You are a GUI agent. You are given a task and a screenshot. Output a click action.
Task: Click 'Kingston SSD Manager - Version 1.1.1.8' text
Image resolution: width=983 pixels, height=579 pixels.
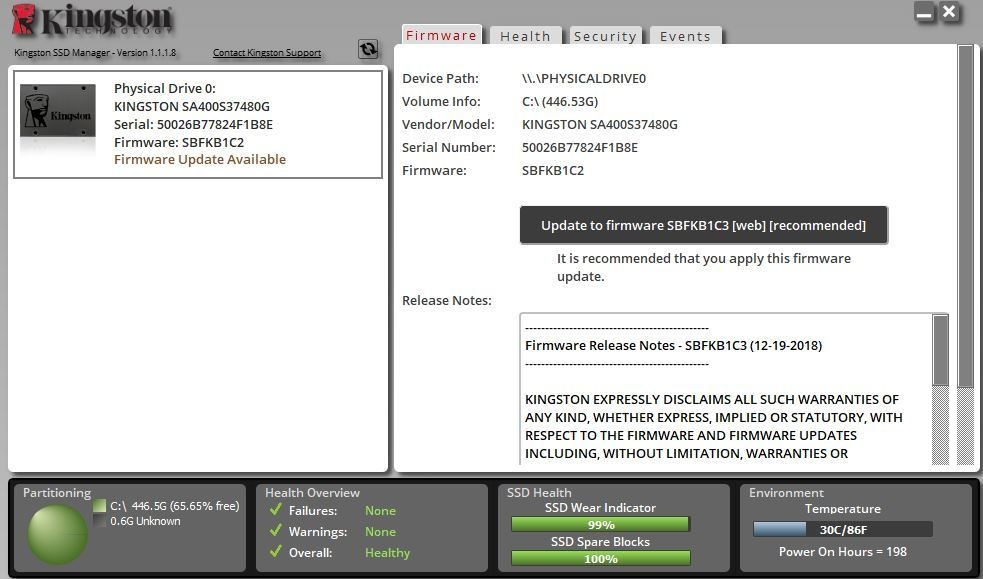click(95, 53)
